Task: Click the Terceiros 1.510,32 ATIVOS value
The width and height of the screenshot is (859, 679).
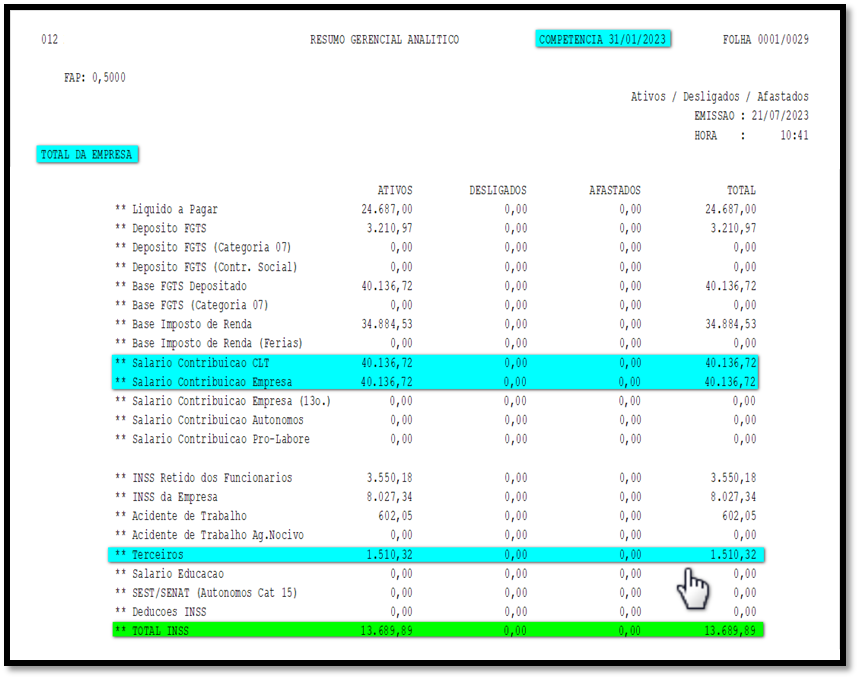Action: pos(390,555)
